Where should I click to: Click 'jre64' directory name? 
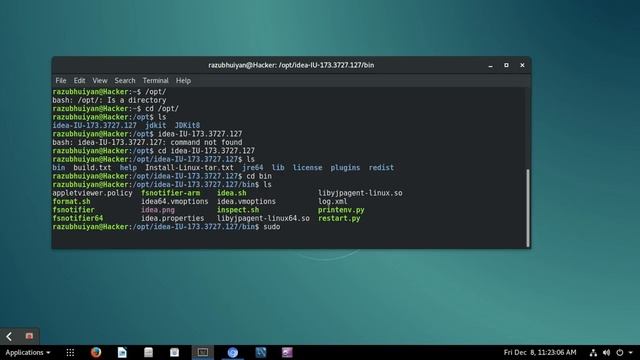click(253, 168)
